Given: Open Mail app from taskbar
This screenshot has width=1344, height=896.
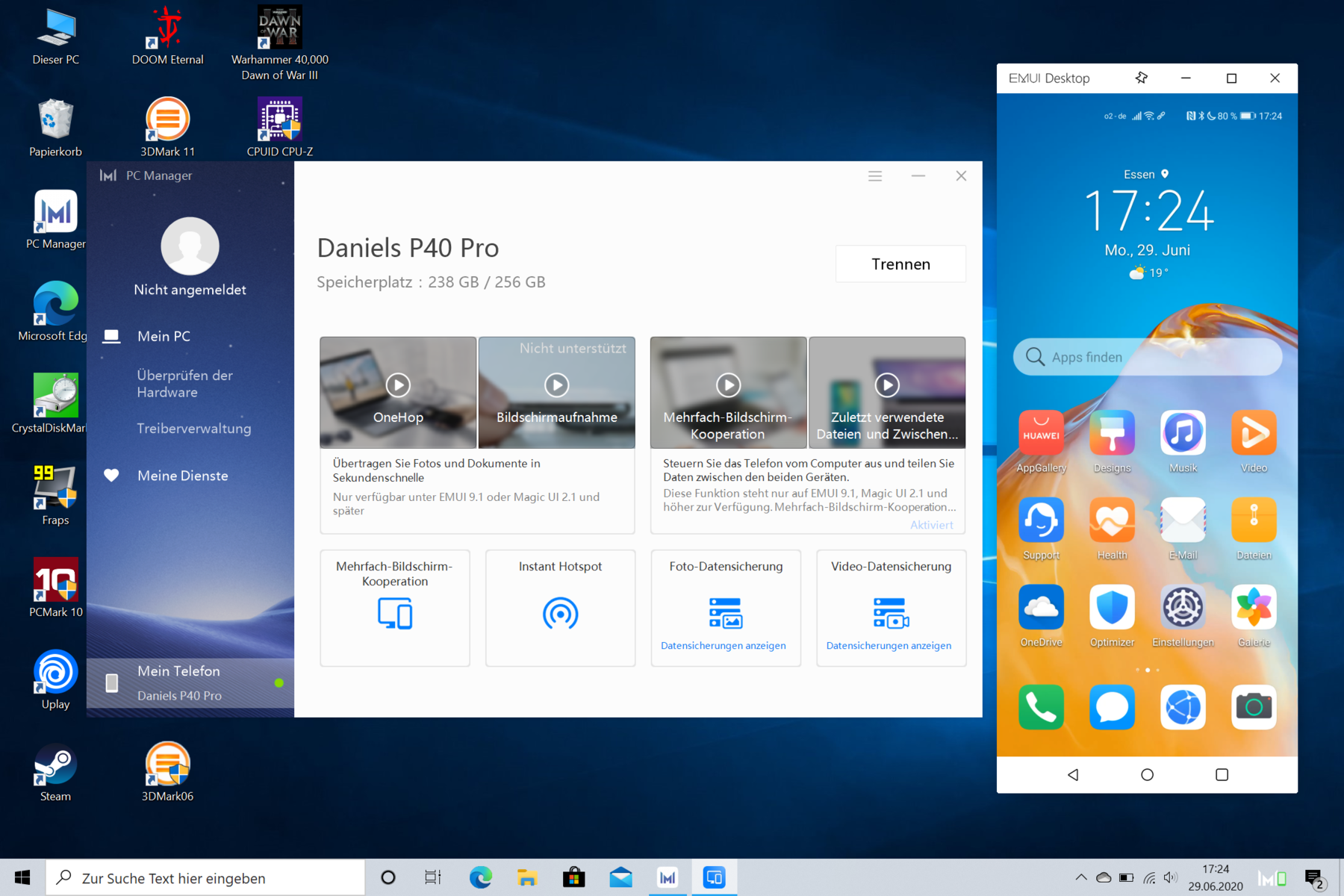Looking at the screenshot, I should tap(620, 878).
